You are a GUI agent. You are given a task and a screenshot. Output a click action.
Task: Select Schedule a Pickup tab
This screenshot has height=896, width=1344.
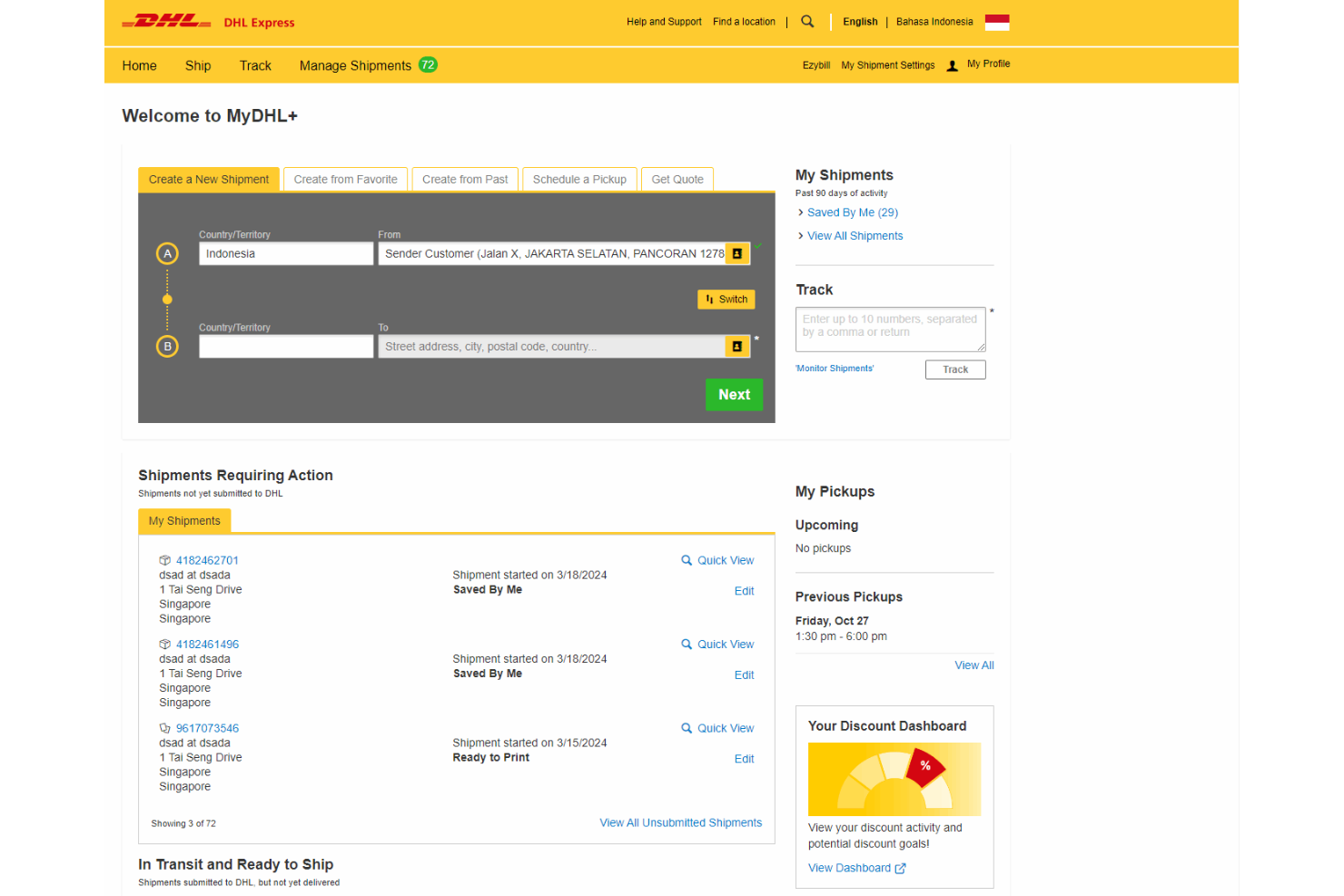click(x=579, y=180)
